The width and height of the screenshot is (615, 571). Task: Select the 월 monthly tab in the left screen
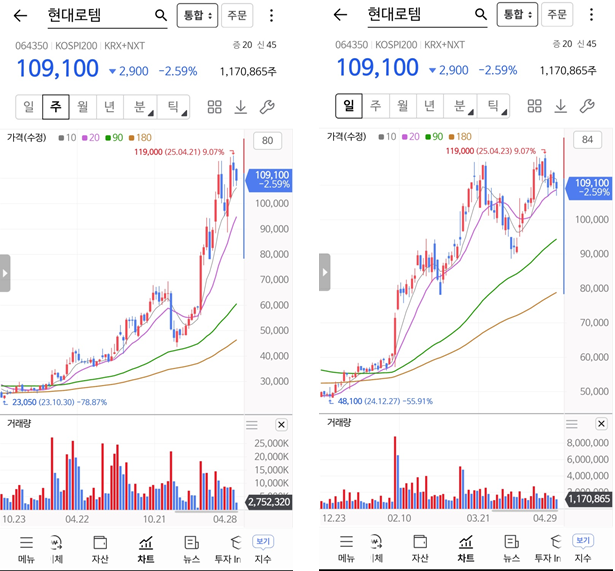point(82,107)
